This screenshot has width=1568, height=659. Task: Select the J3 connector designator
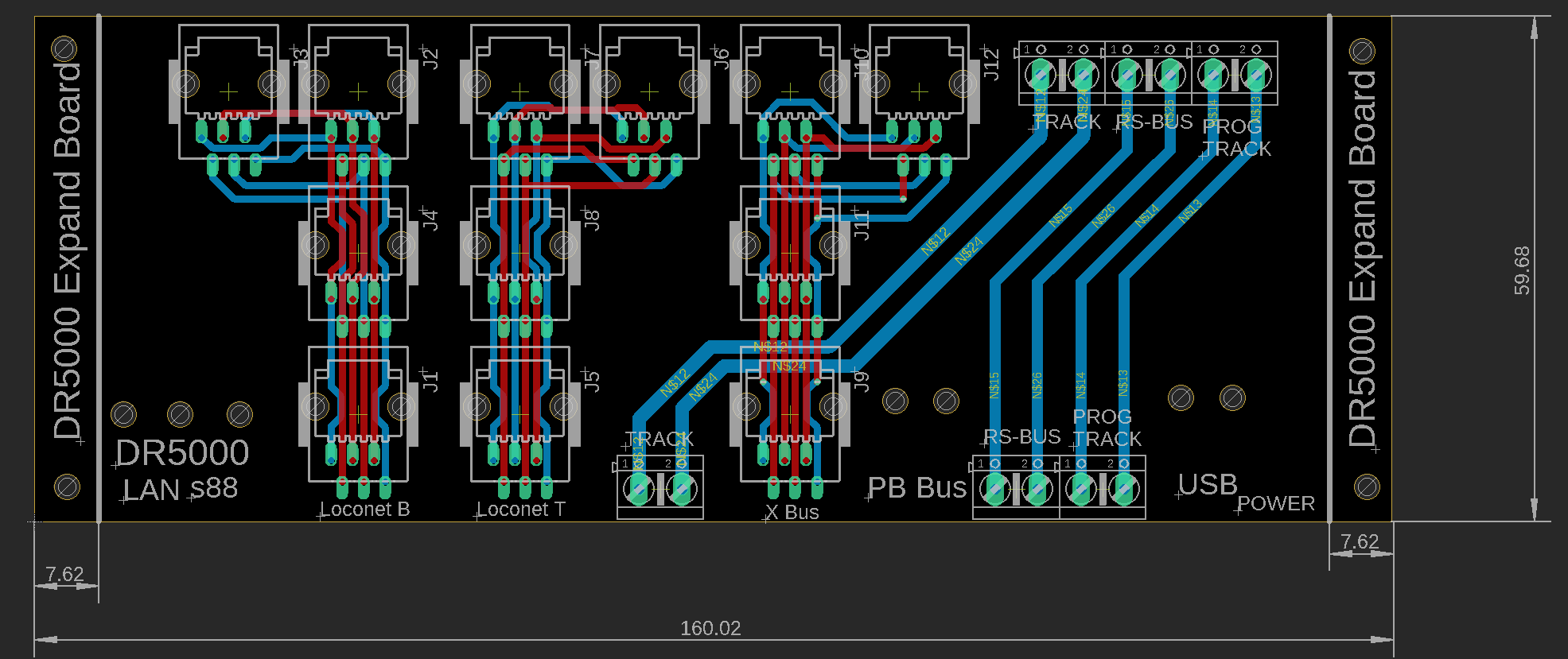point(301,57)
